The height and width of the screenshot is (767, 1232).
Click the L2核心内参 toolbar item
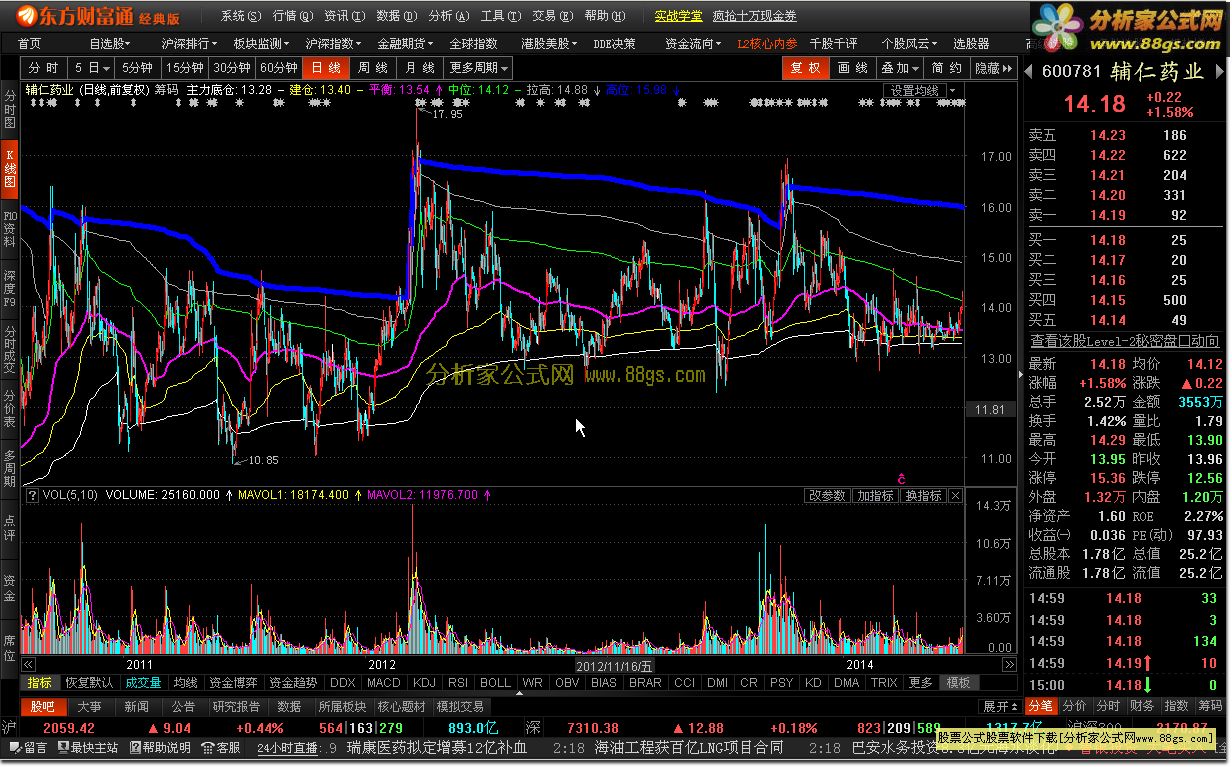pyautogui.click(x=767, y=44)
